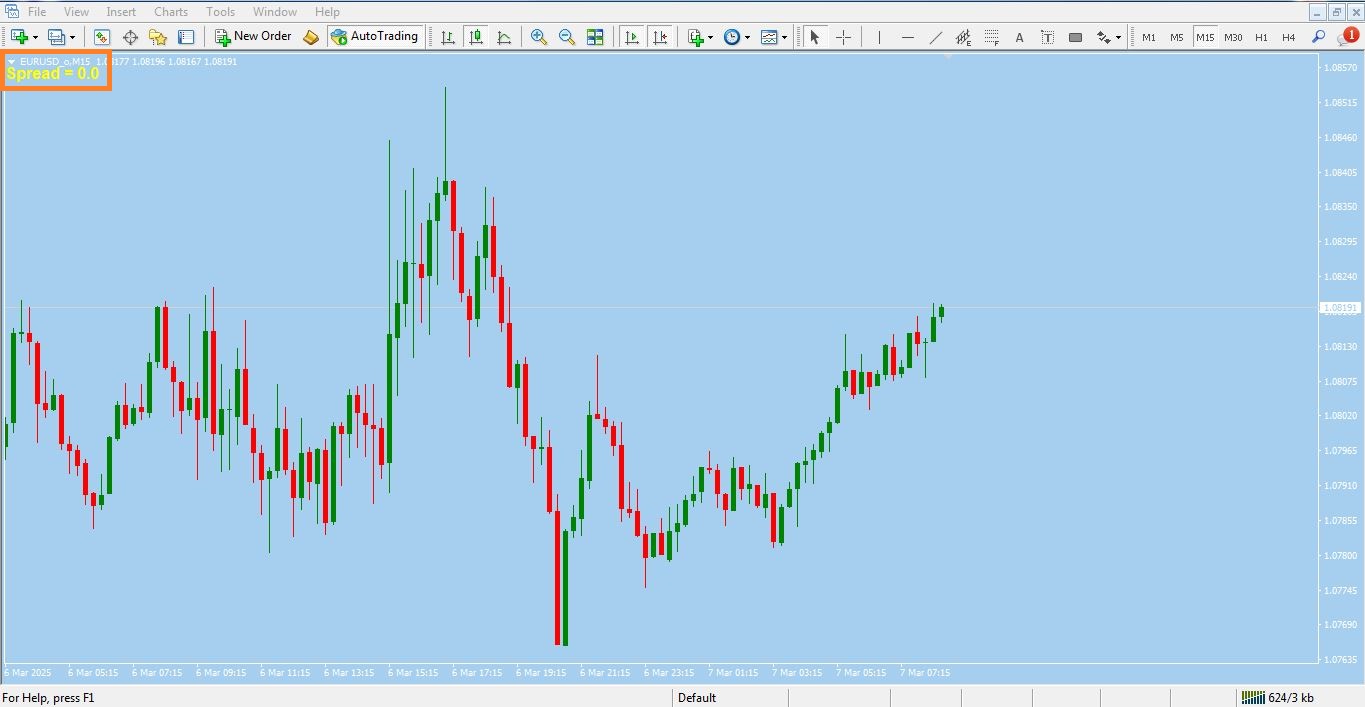
Task: Open the Indicators dropdown arrow
Action: click(711, 37)
